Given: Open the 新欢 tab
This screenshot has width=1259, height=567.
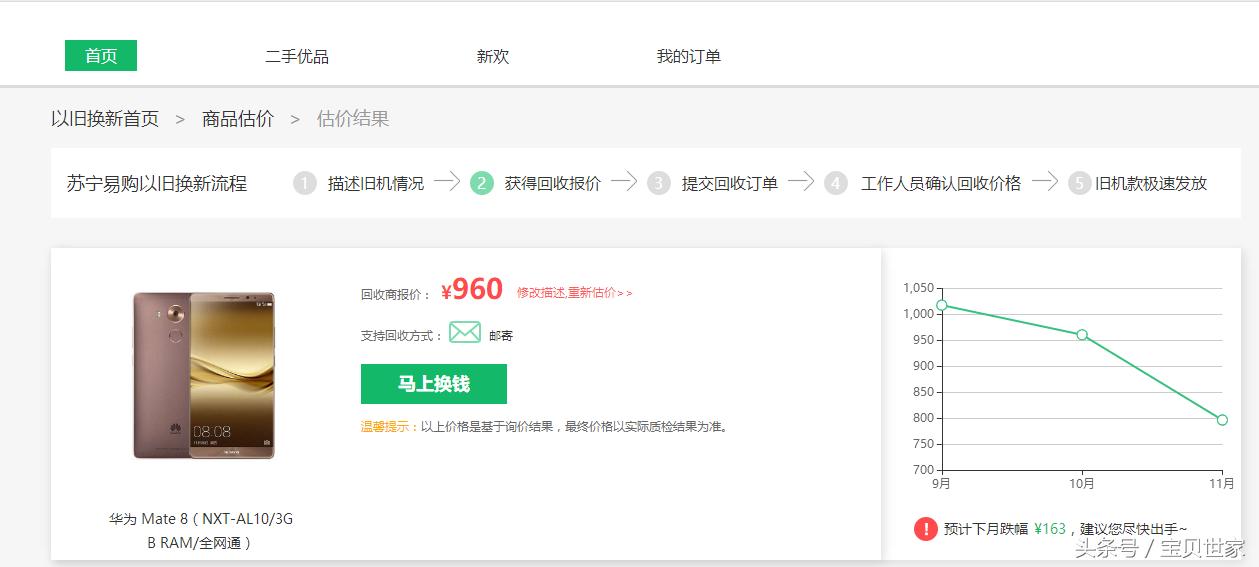Looking at the screenshot, I should pyautogui.click(x=493, y=57).
